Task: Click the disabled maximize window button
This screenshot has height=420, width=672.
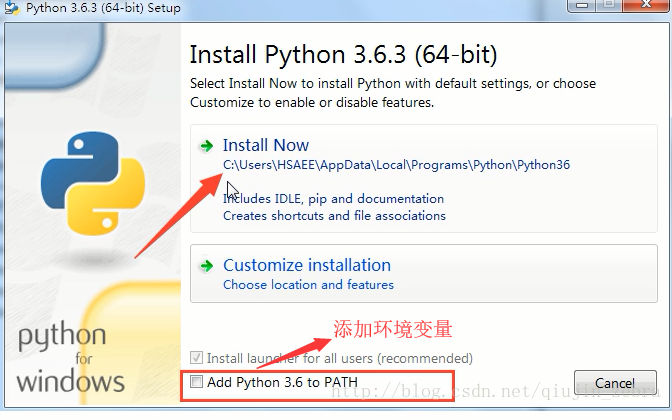Action: tap(609, 5)
